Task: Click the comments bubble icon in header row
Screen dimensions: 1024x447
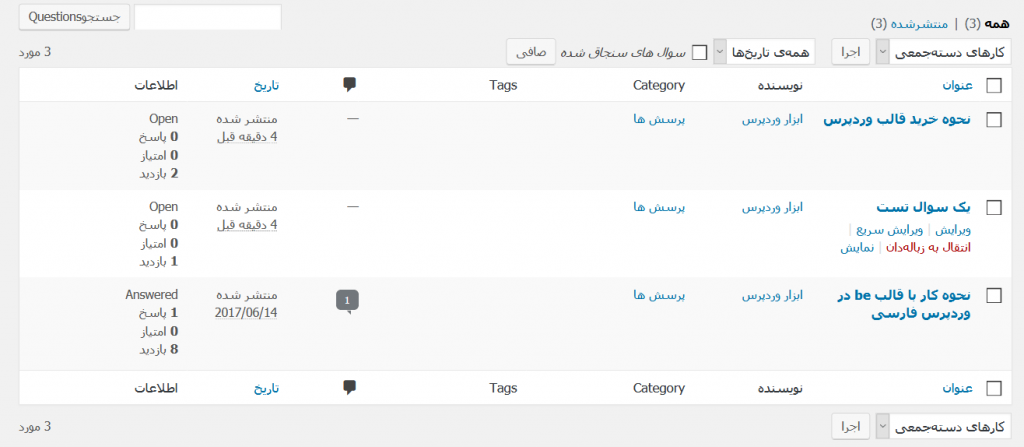Action: (x=349, y=84)
